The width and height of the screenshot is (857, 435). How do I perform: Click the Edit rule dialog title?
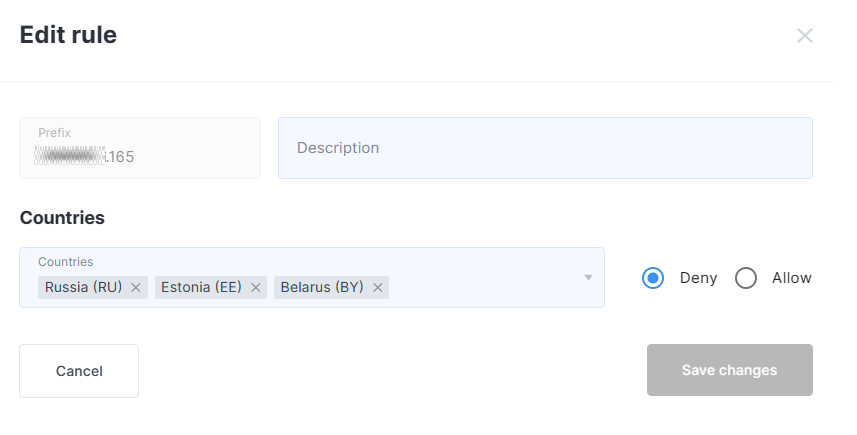tap(68, 35)
